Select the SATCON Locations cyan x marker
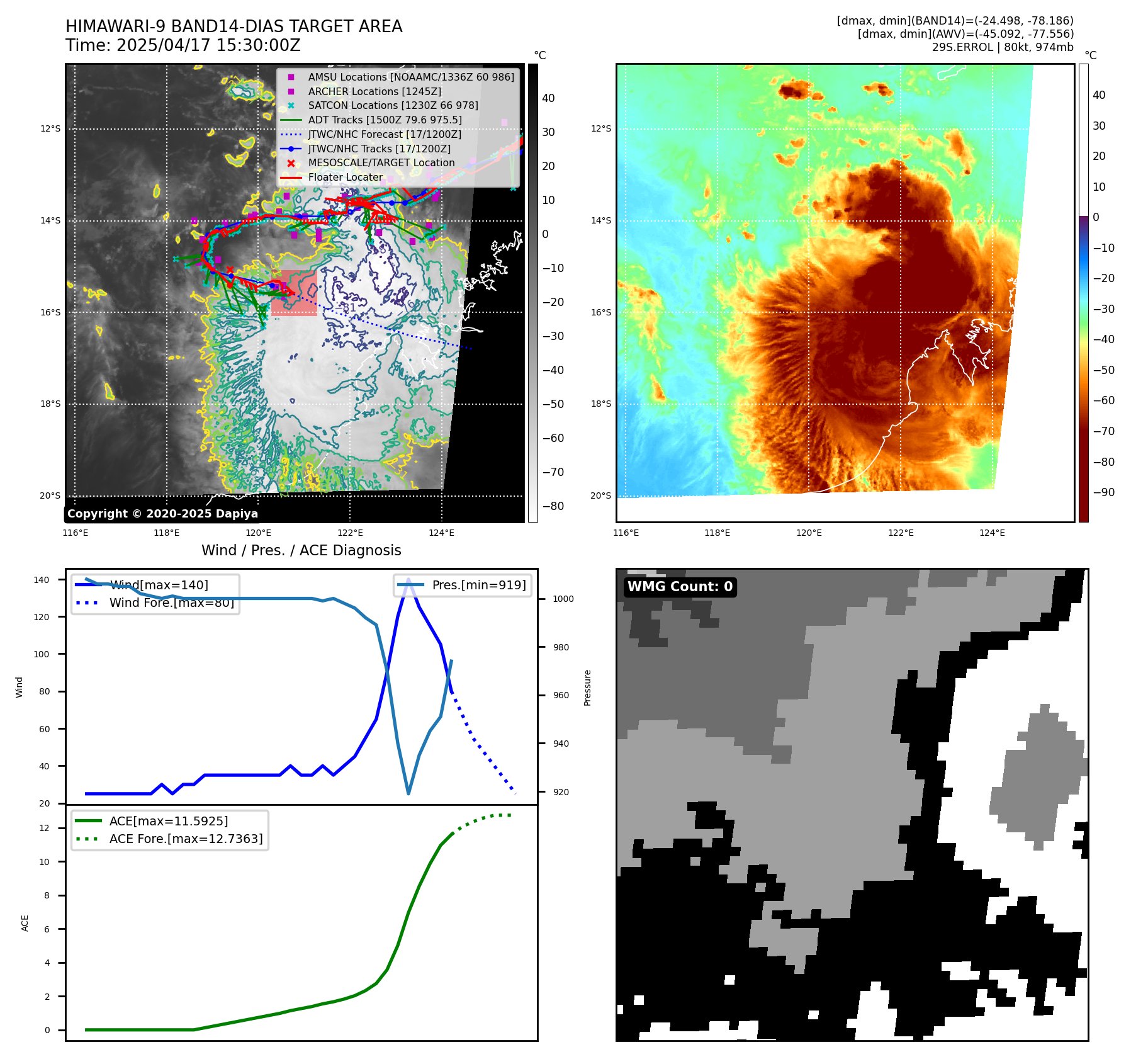1131x1064 pixels. click(291, 106)
